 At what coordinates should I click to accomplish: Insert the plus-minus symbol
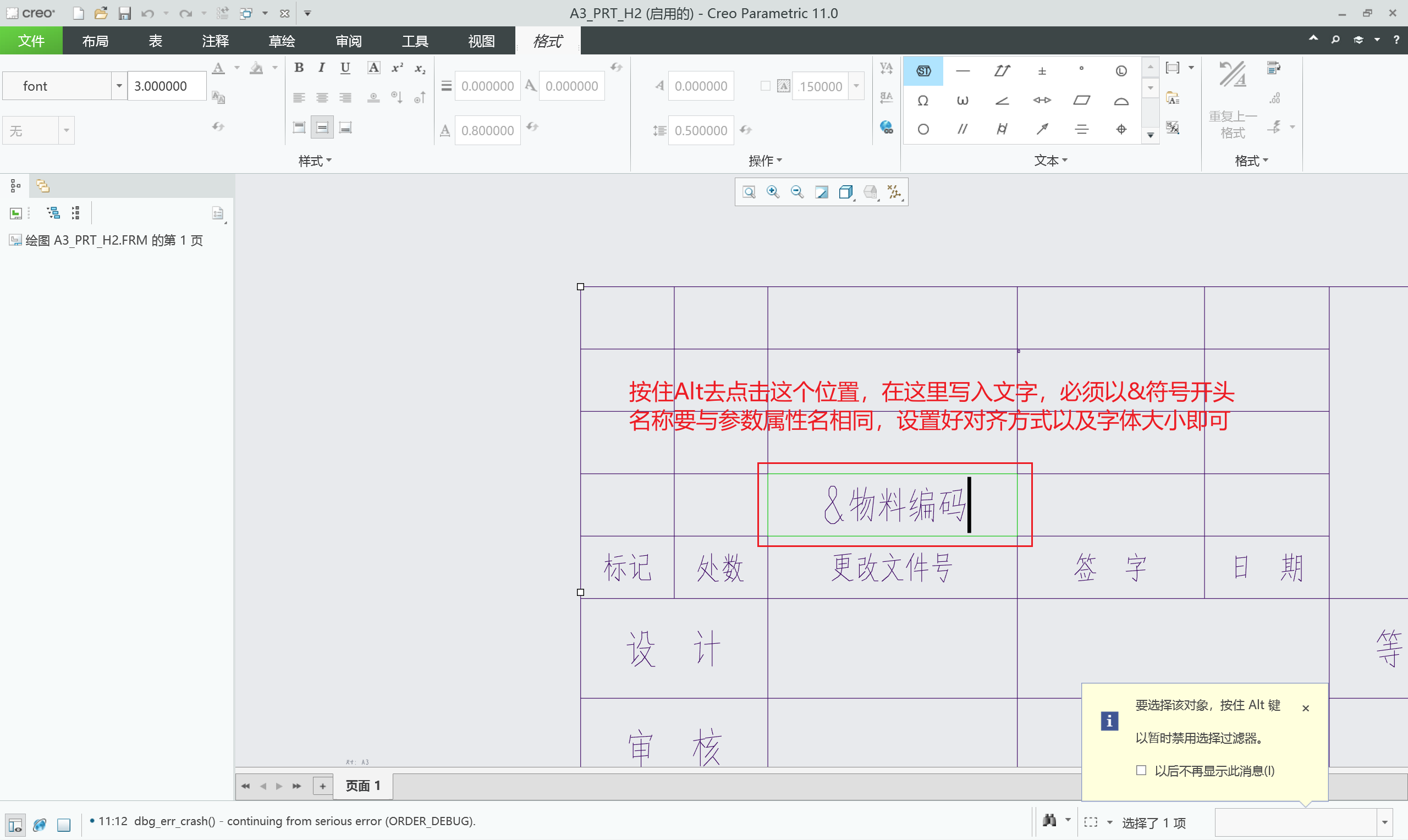pyautogui.click(x=1042, y=71)
